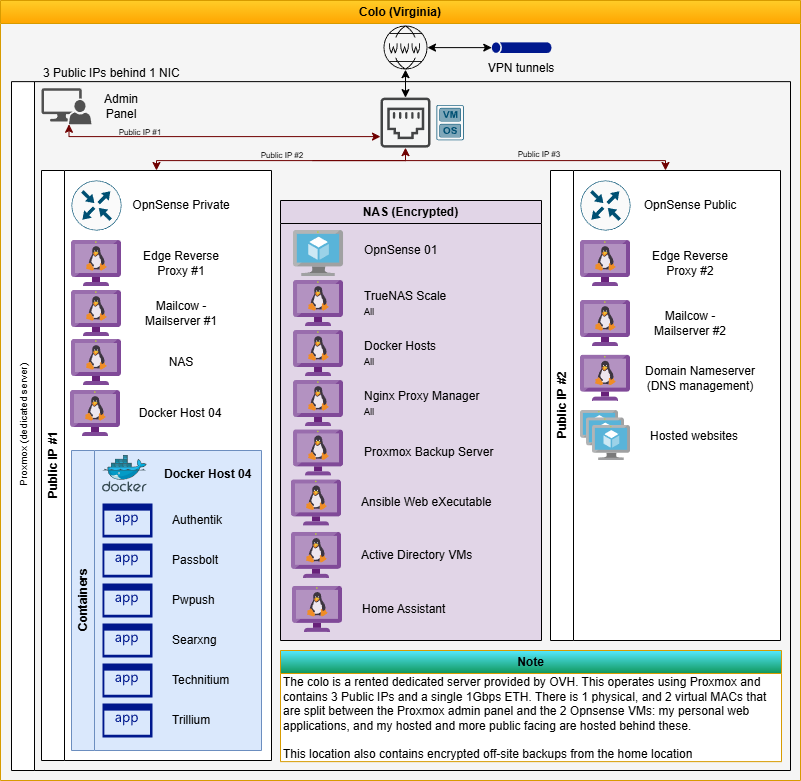Click the Docker whale logo icon
Screen dimensions: 801x781
[125, 474]
